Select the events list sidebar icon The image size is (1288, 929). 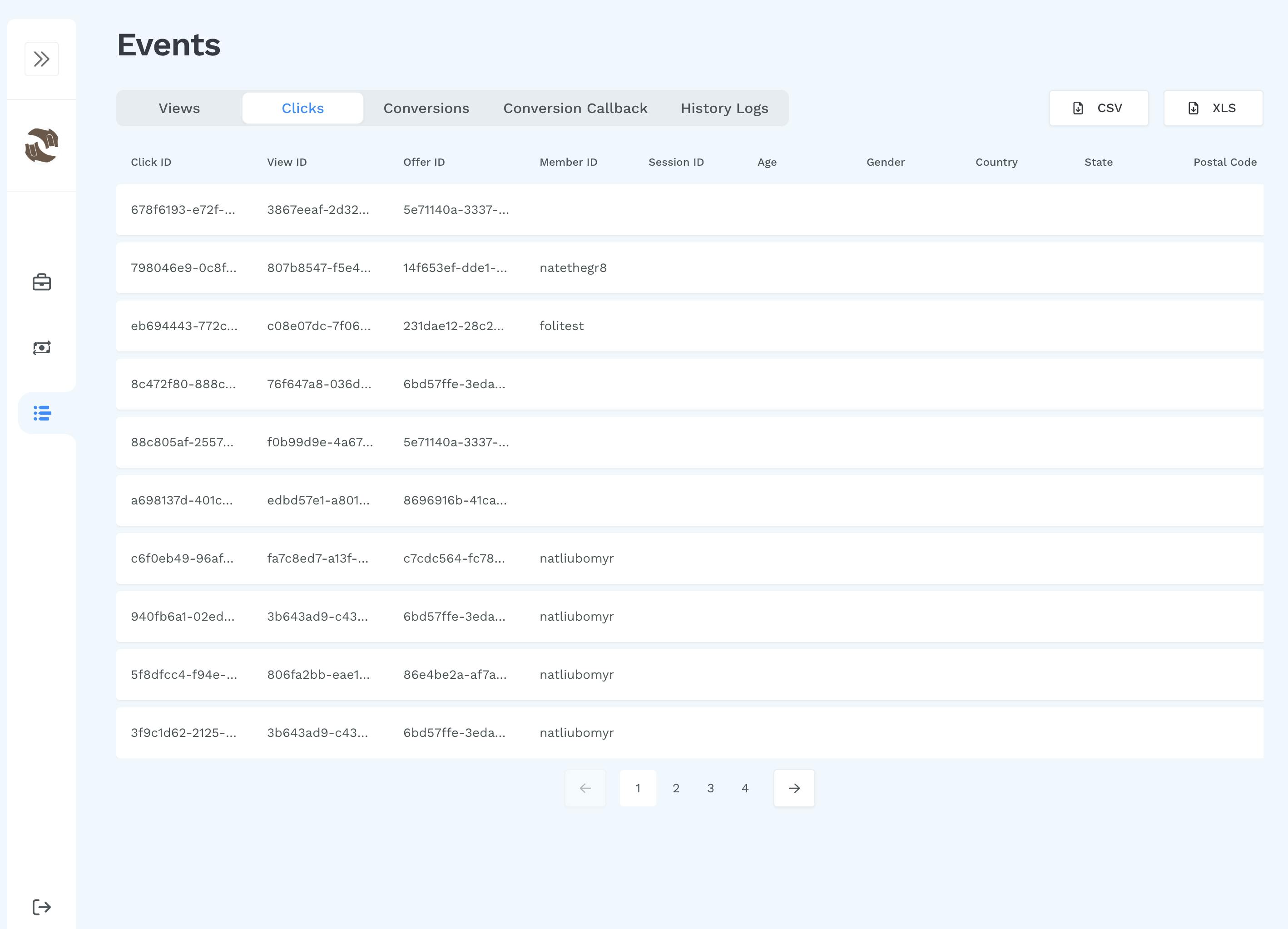coord(42,413)
